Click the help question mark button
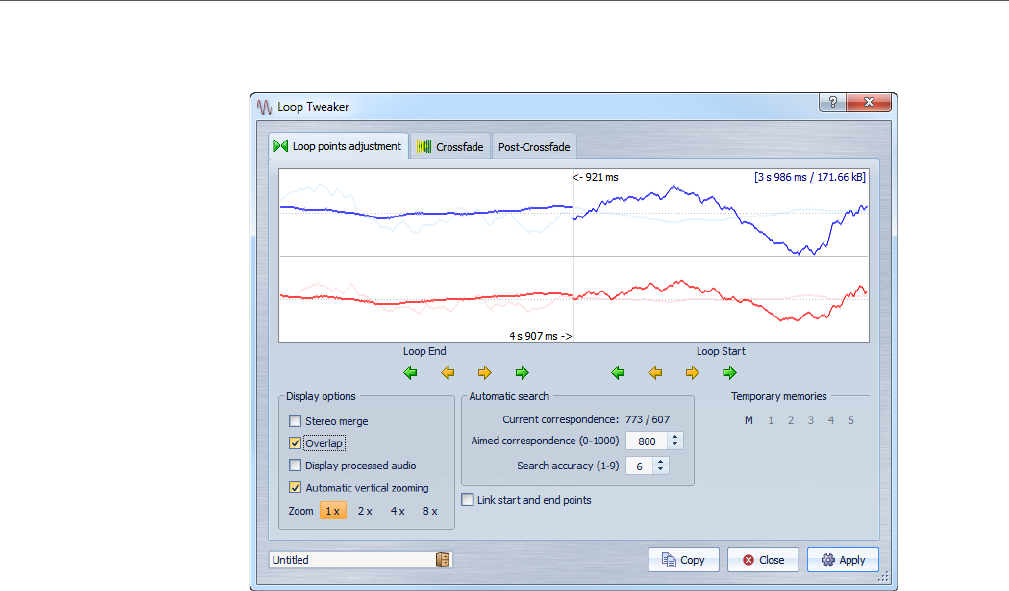The width and height of the screenshot is (1009, 591). [x=833, y=102]
